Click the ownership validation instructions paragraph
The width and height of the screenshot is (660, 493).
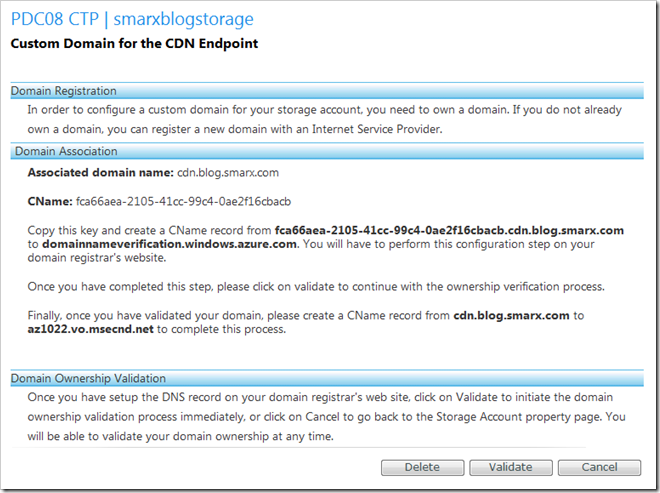pos(326,417)
